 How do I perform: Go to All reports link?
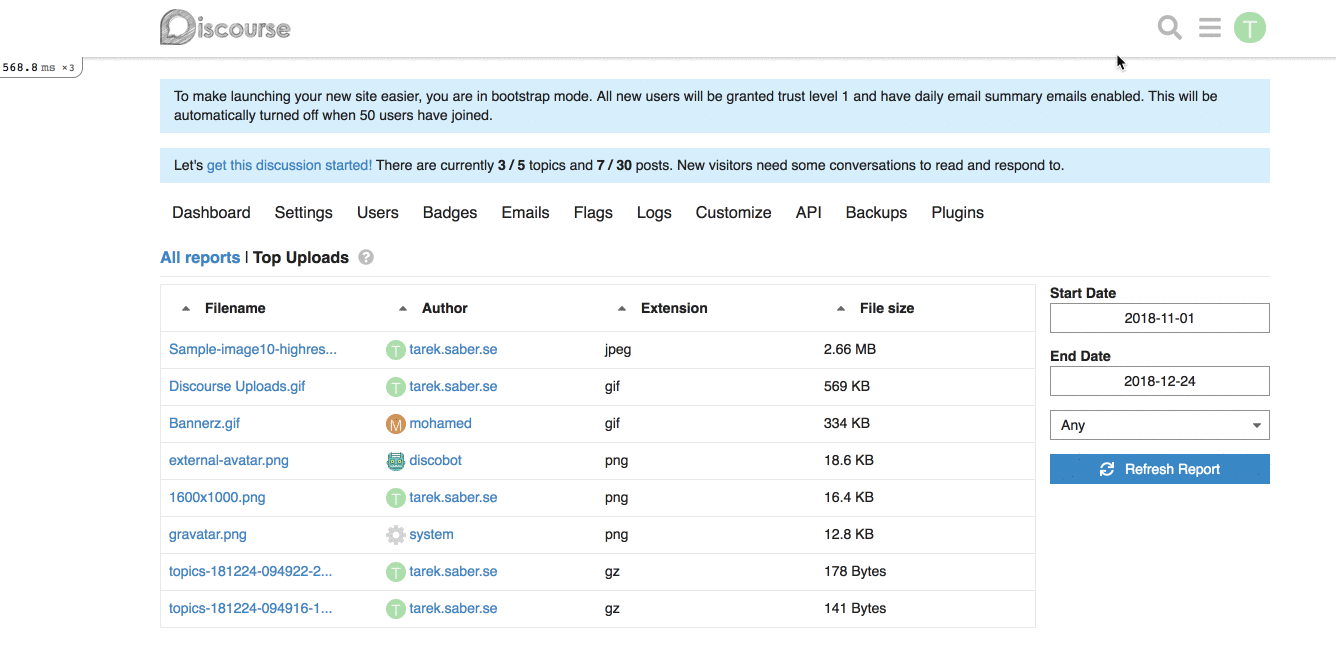click(x=200, y=257)
